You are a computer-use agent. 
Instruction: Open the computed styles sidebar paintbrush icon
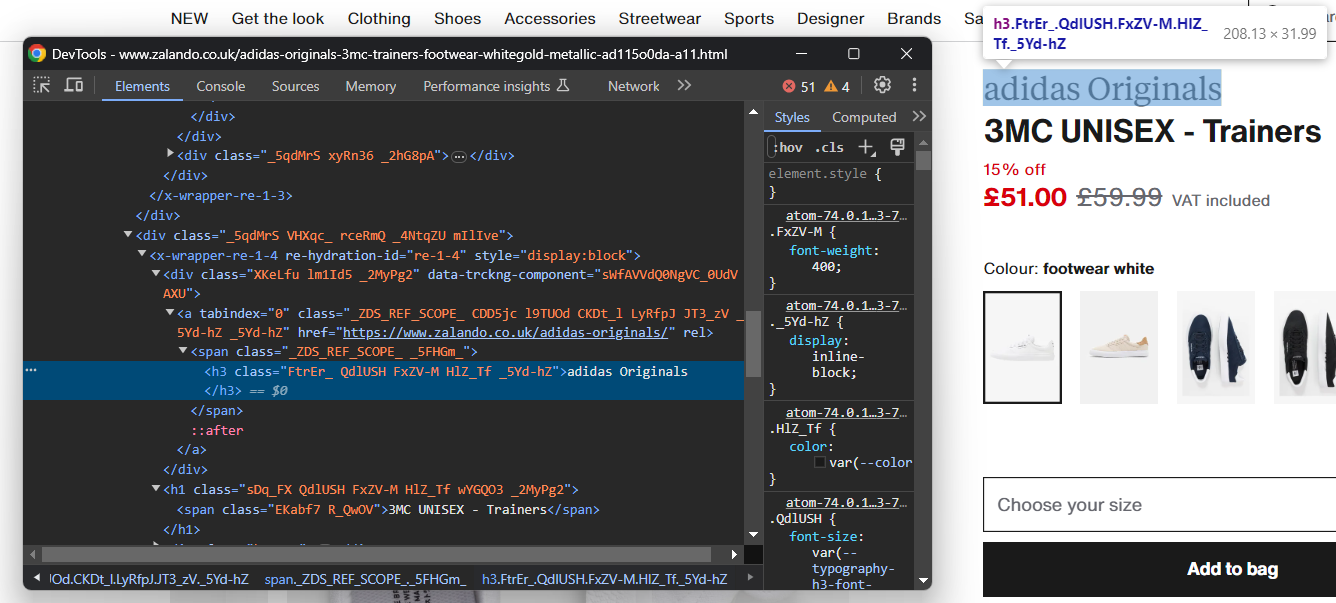897,147
